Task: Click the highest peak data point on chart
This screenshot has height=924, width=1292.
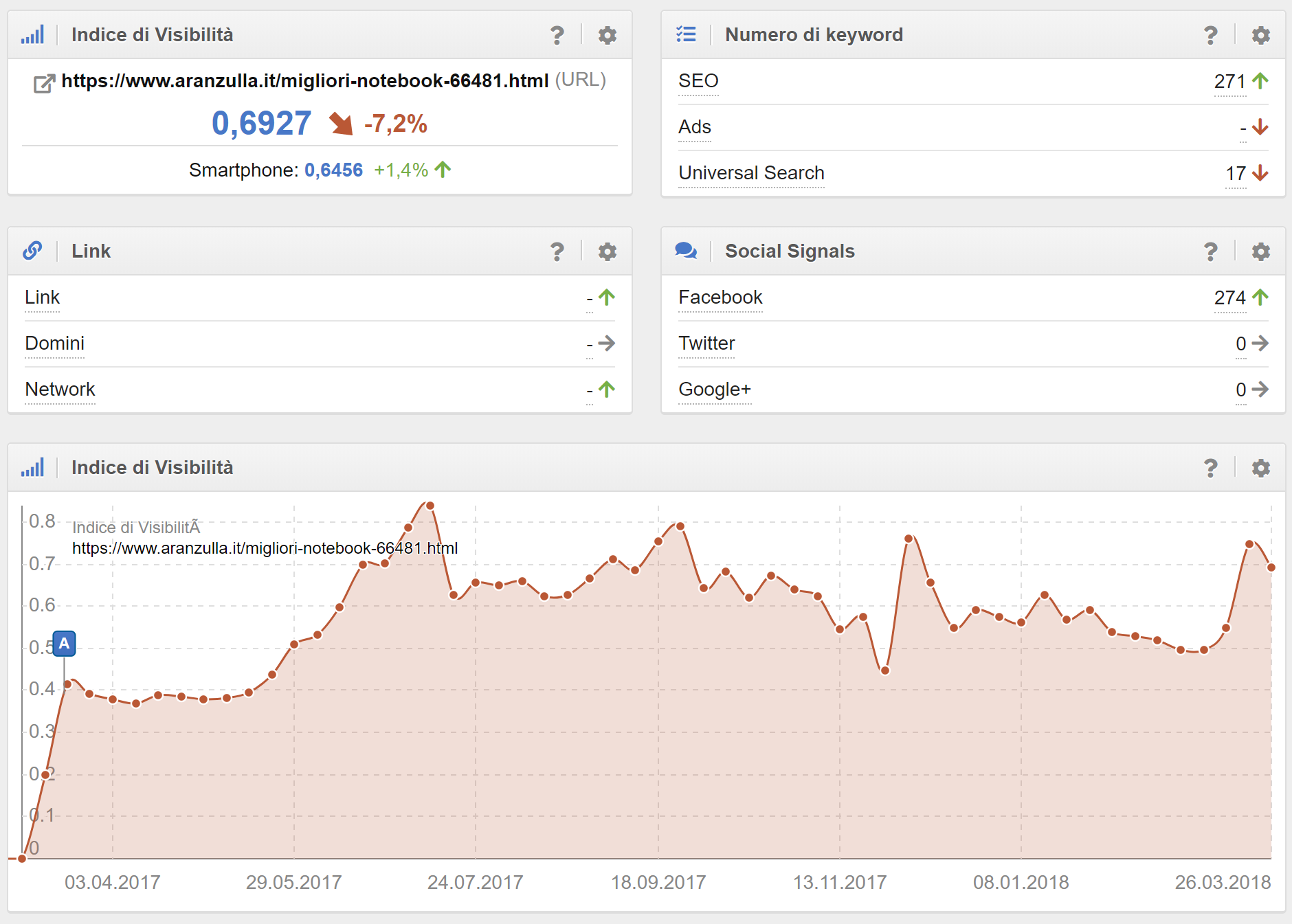Action: (x=430, y=506)
